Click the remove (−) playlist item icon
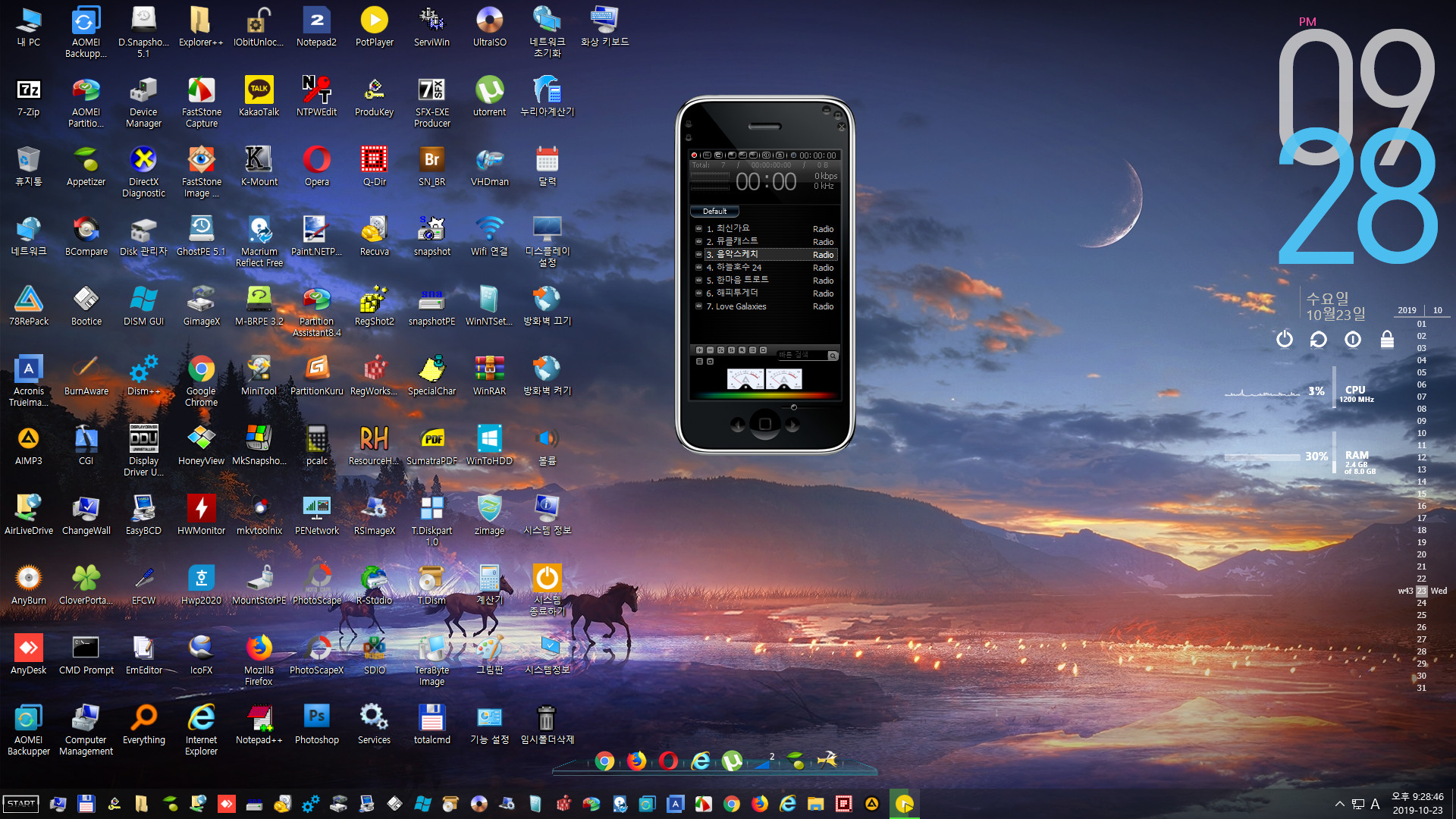 click(710, 350)
